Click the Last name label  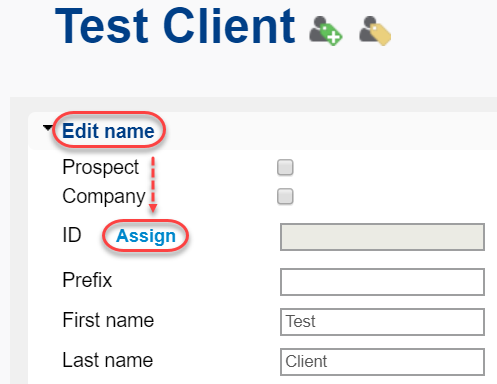[x=108, y=360]
